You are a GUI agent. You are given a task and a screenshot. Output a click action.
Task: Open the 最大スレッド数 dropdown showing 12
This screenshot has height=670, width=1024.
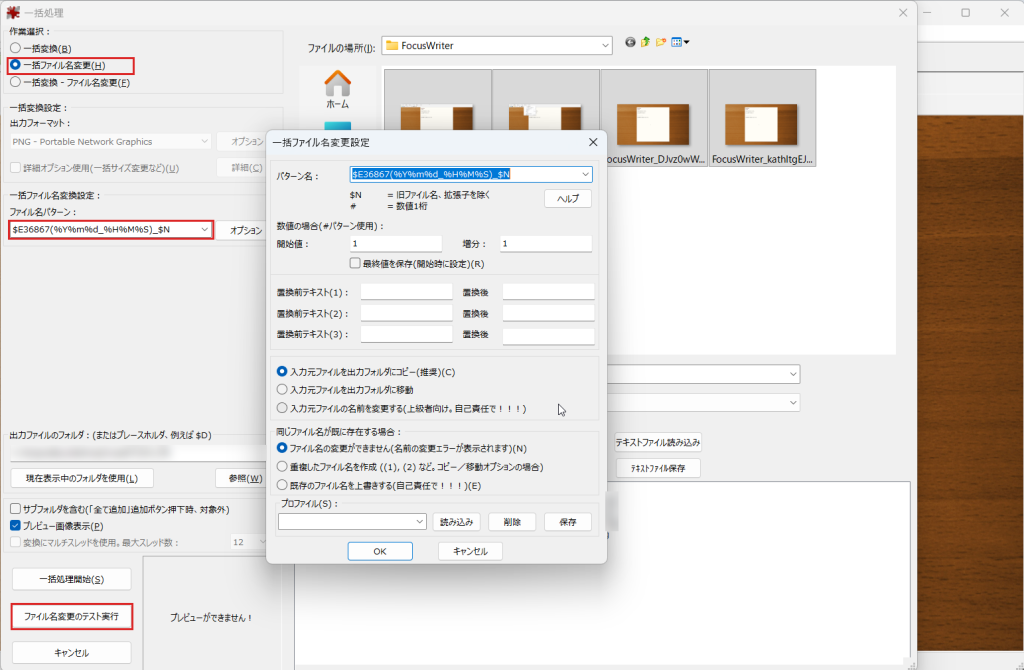(248, 542)
